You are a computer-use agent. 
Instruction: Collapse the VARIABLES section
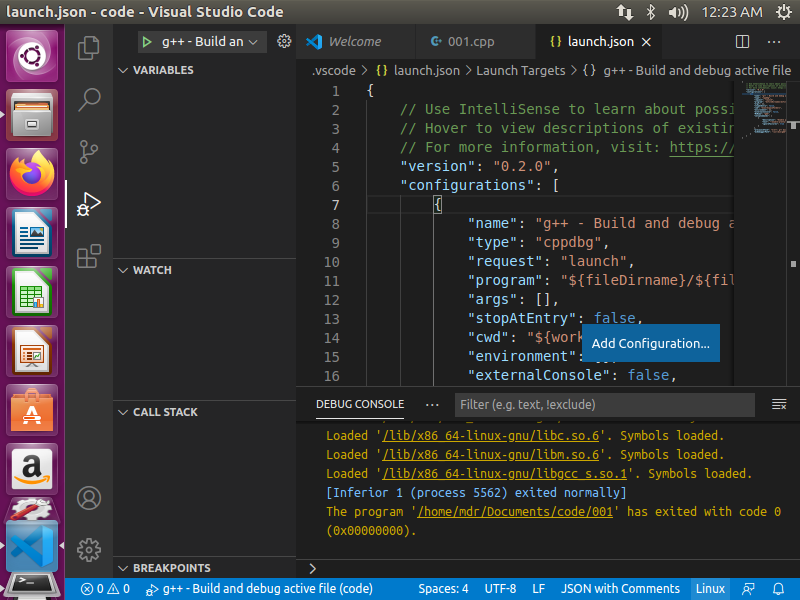(x=163, y=71)
